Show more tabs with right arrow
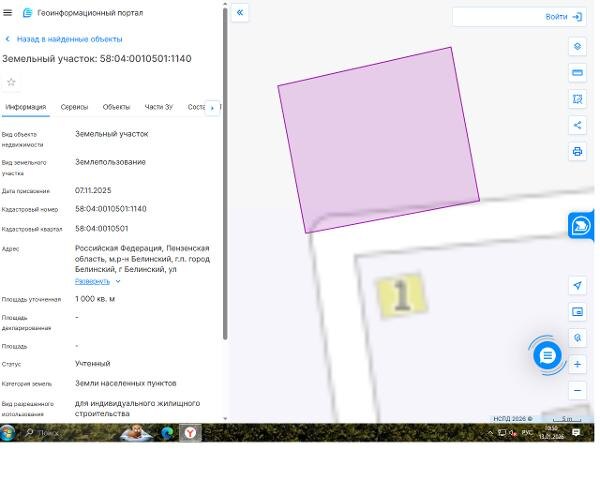The width and height of the screenshot is (600, 480). click(212, 108)
